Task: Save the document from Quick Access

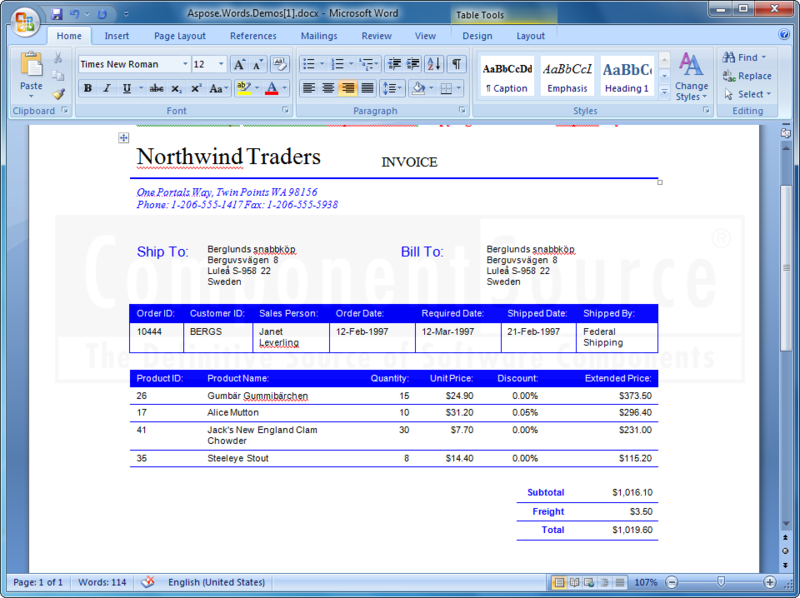Action: click(x=57, y=14)
